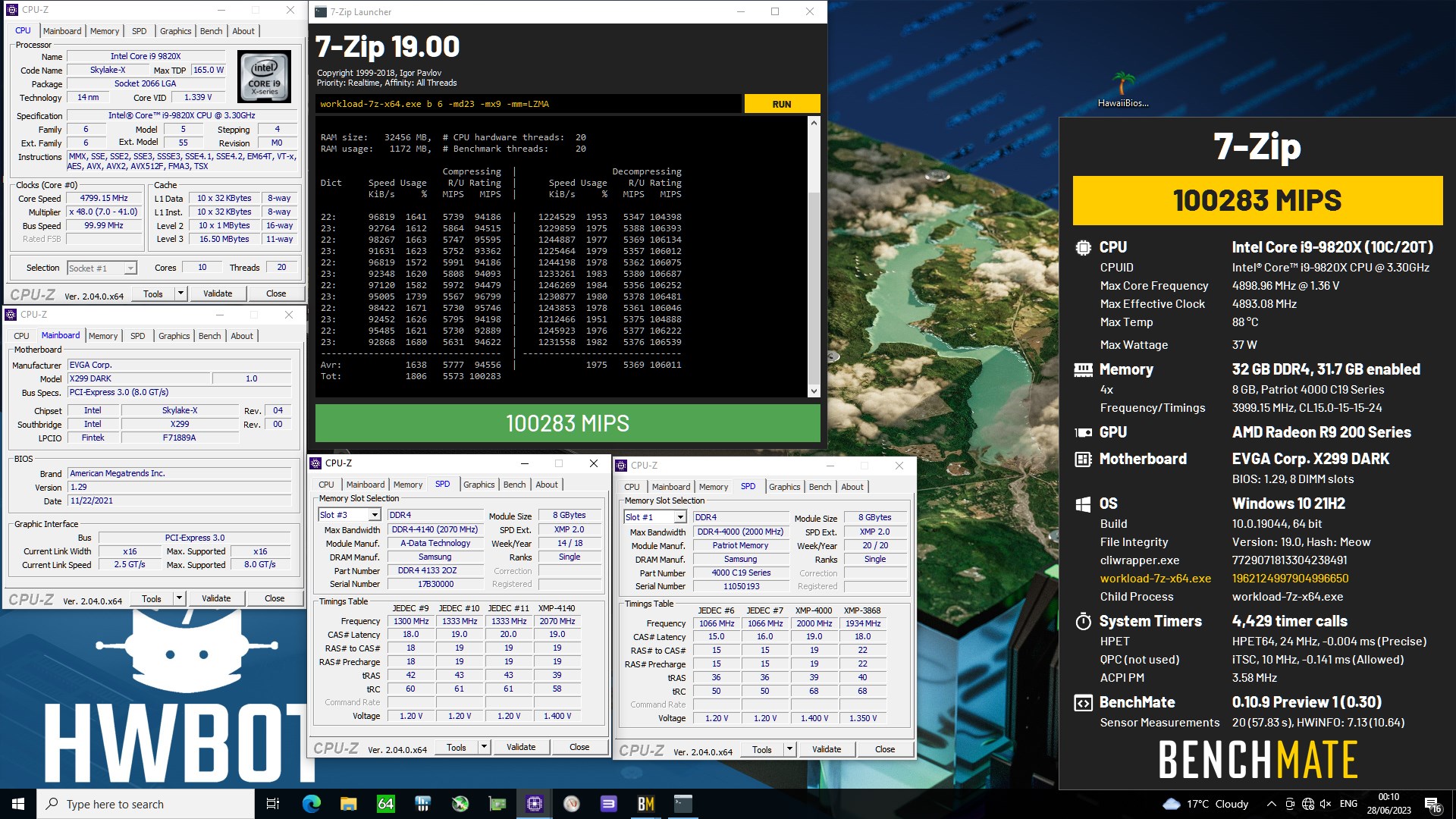Click the BenchMate Memory icon
The image size is (1456, 819).
1083,369
